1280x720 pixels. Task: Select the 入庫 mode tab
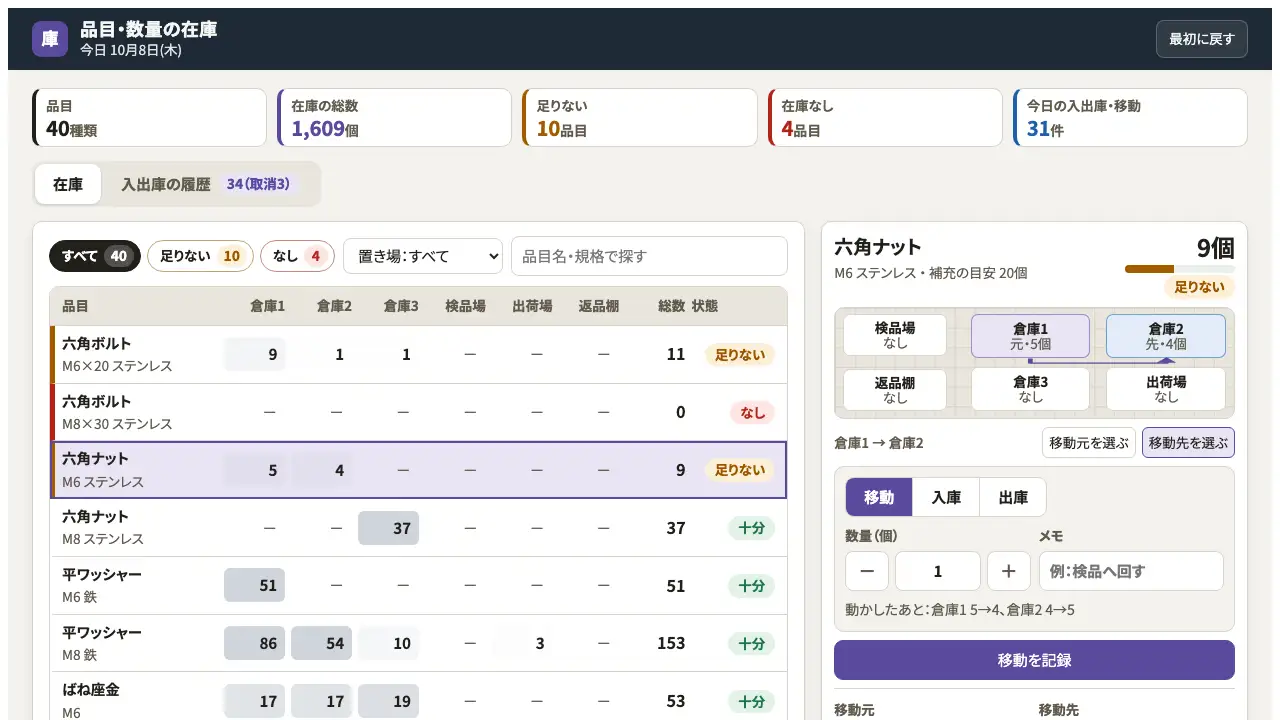pos(946,497)
